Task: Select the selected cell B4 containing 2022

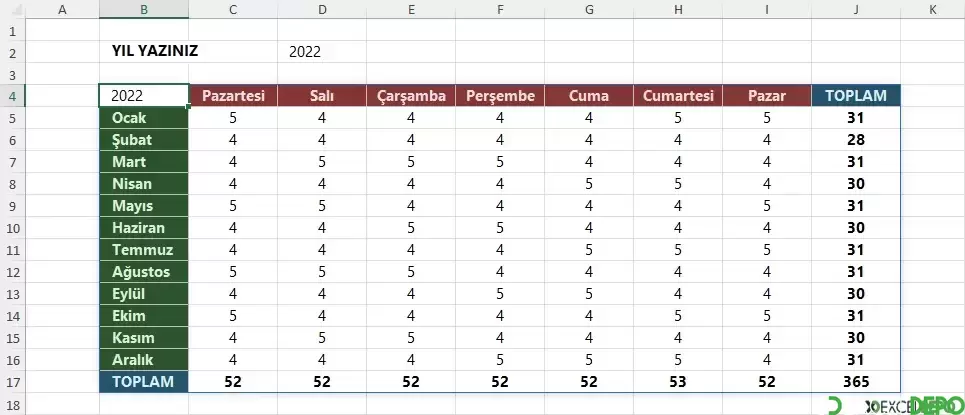Action: point(143,95)
